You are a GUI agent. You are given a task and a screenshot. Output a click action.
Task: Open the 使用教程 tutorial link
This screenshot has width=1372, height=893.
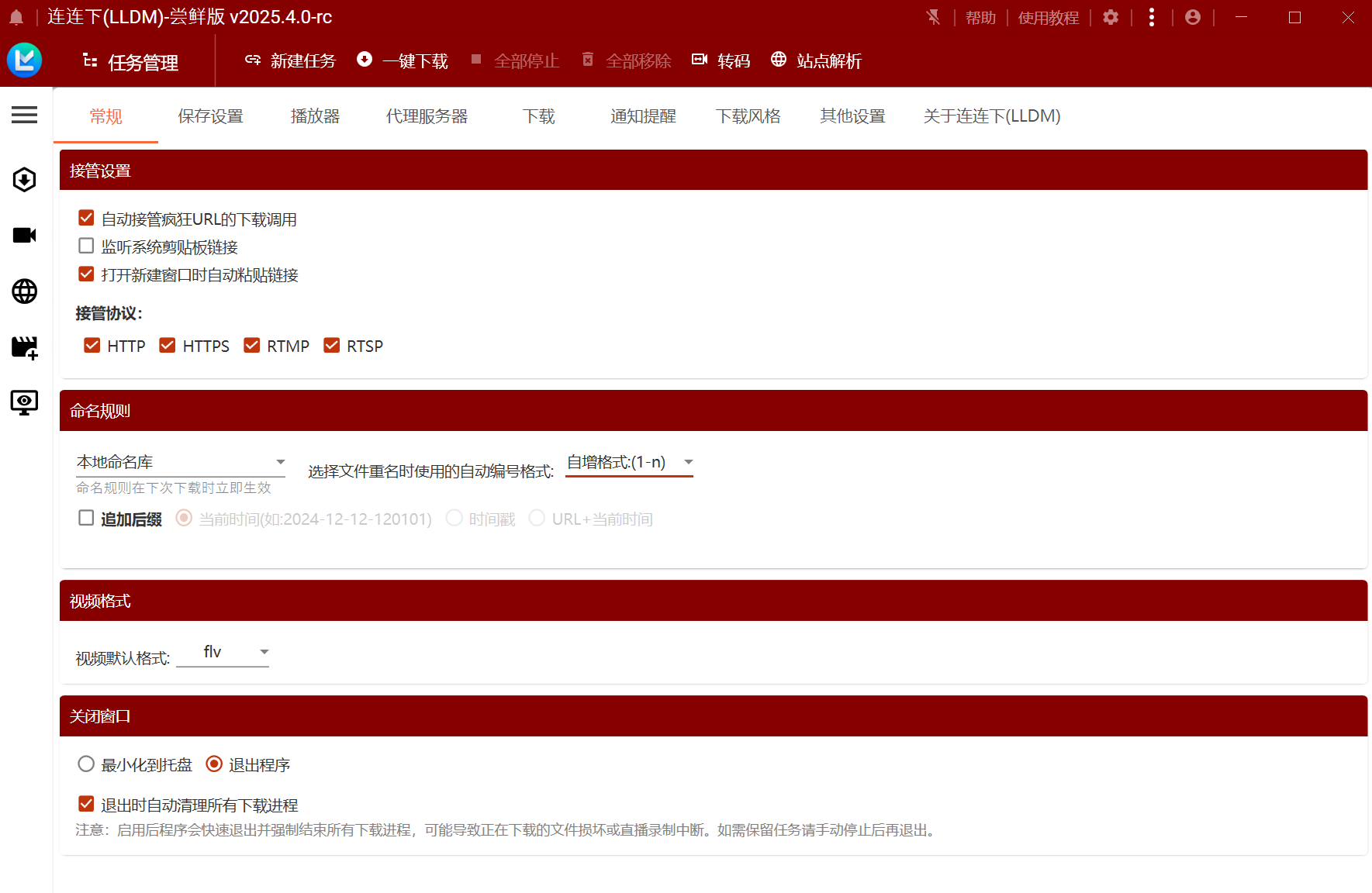pos(1048,17)
